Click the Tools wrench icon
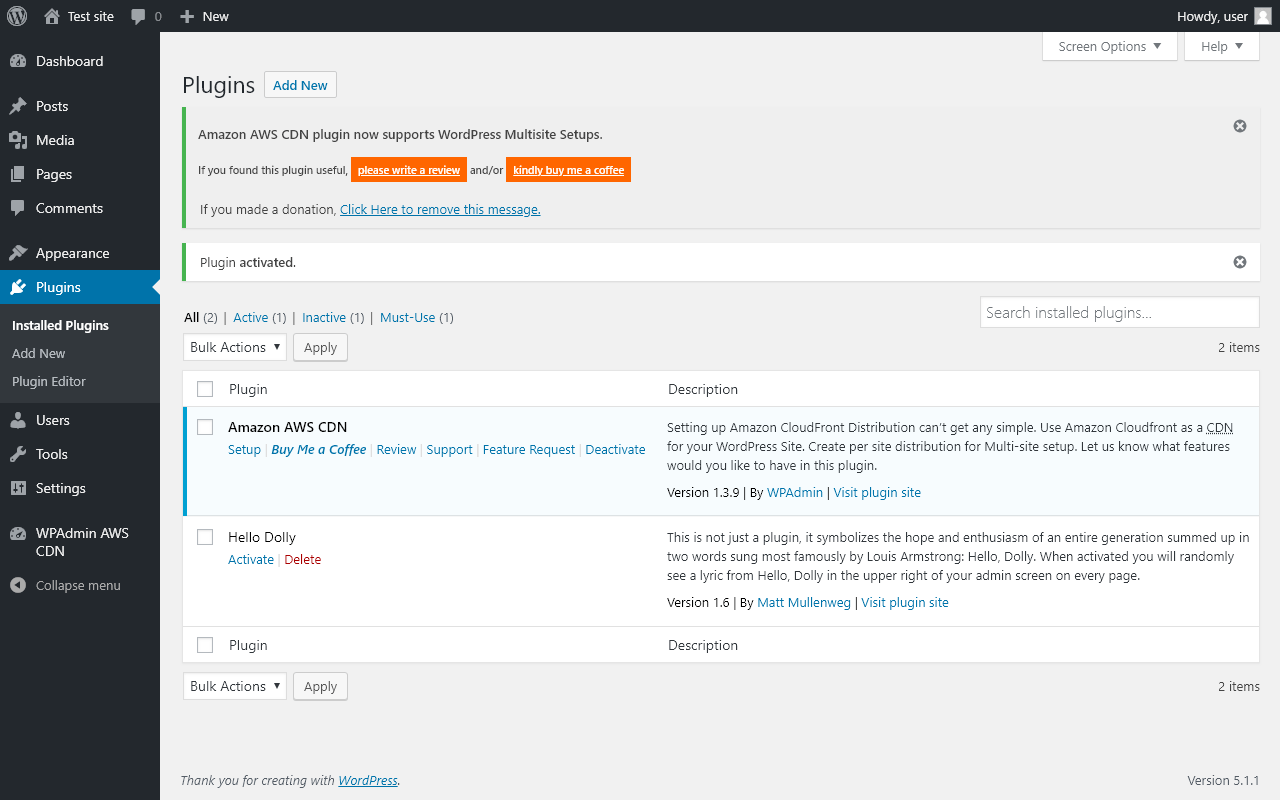 [x=18, y=454]
